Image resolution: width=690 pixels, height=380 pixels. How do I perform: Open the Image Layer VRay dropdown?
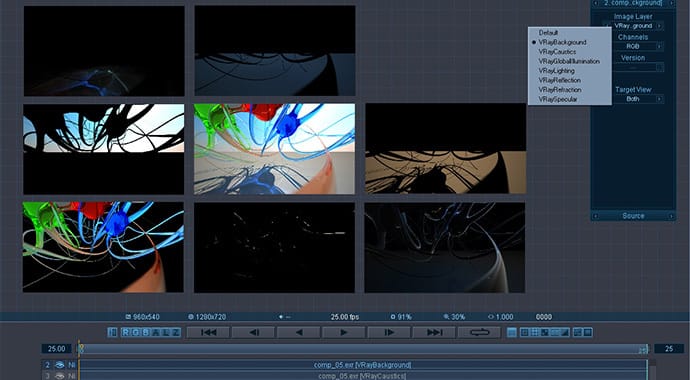(x=633, y=26)
